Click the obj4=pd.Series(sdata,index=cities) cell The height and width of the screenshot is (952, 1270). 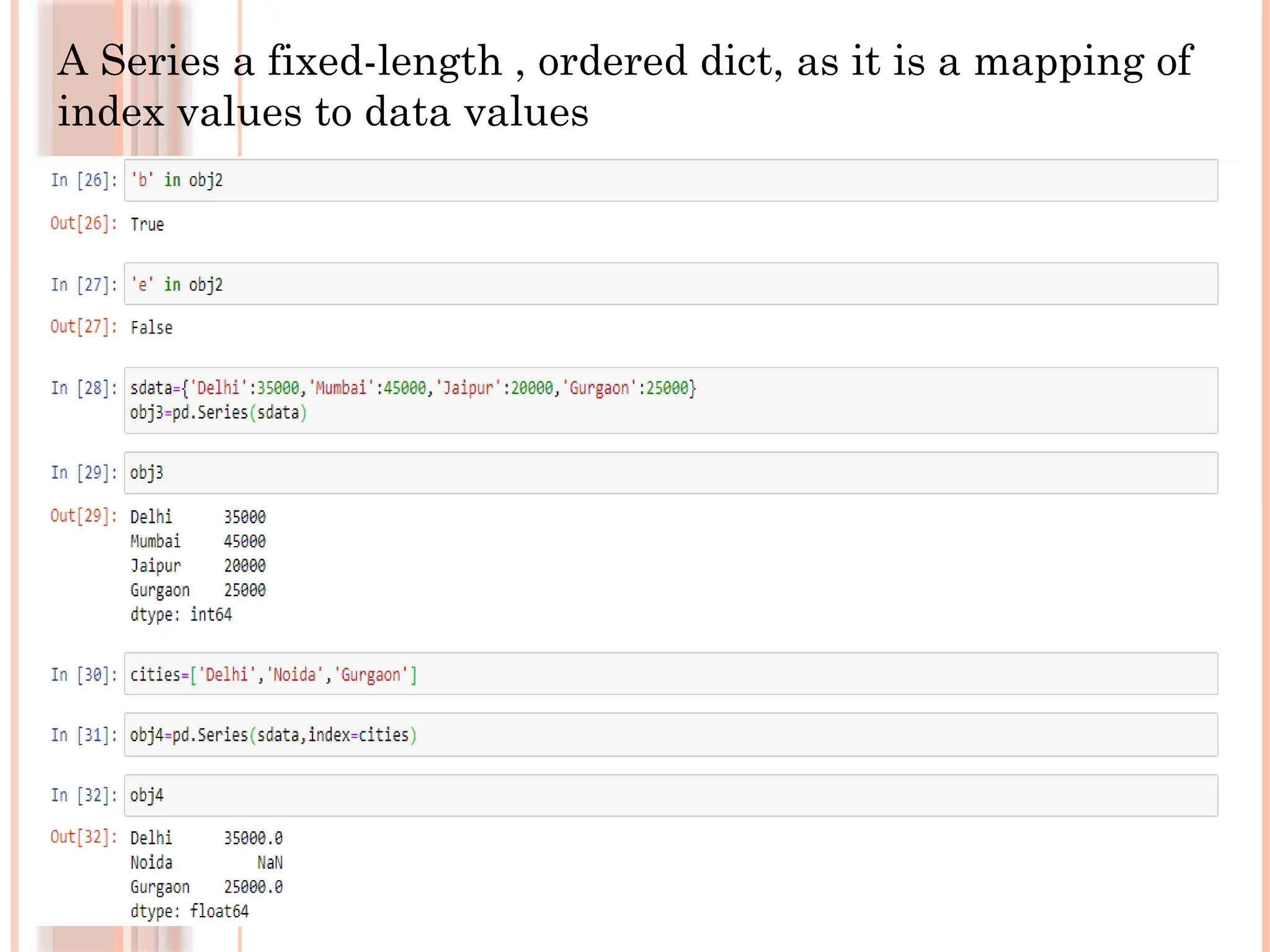pos(671,734)
